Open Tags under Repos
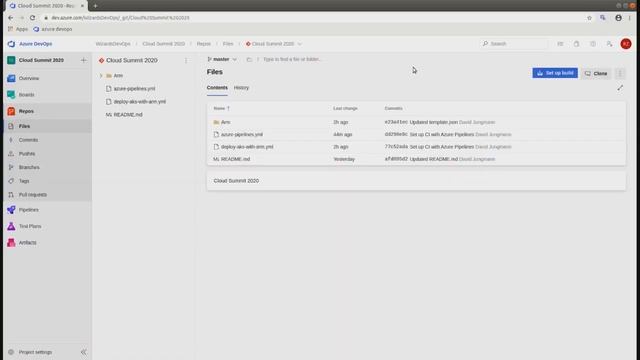This screenshot has height=360, width=640. 24,181
